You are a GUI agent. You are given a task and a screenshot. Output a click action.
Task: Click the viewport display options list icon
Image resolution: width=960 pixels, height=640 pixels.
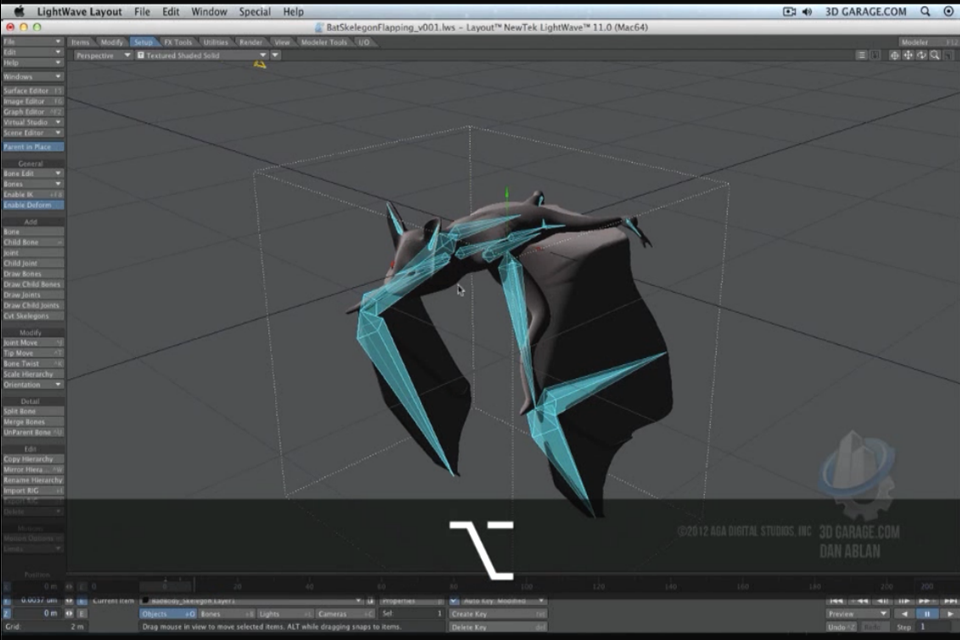861,55
